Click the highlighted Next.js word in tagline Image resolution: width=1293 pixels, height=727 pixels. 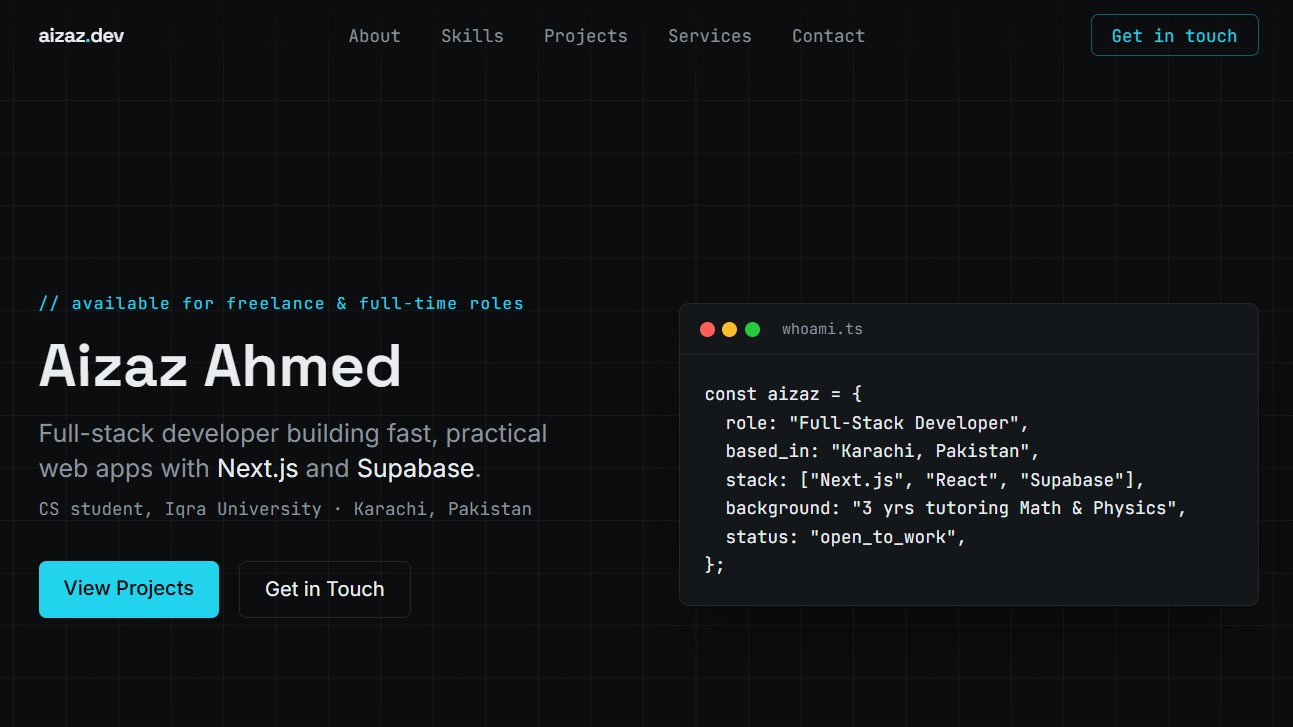(x=258, y=468)
